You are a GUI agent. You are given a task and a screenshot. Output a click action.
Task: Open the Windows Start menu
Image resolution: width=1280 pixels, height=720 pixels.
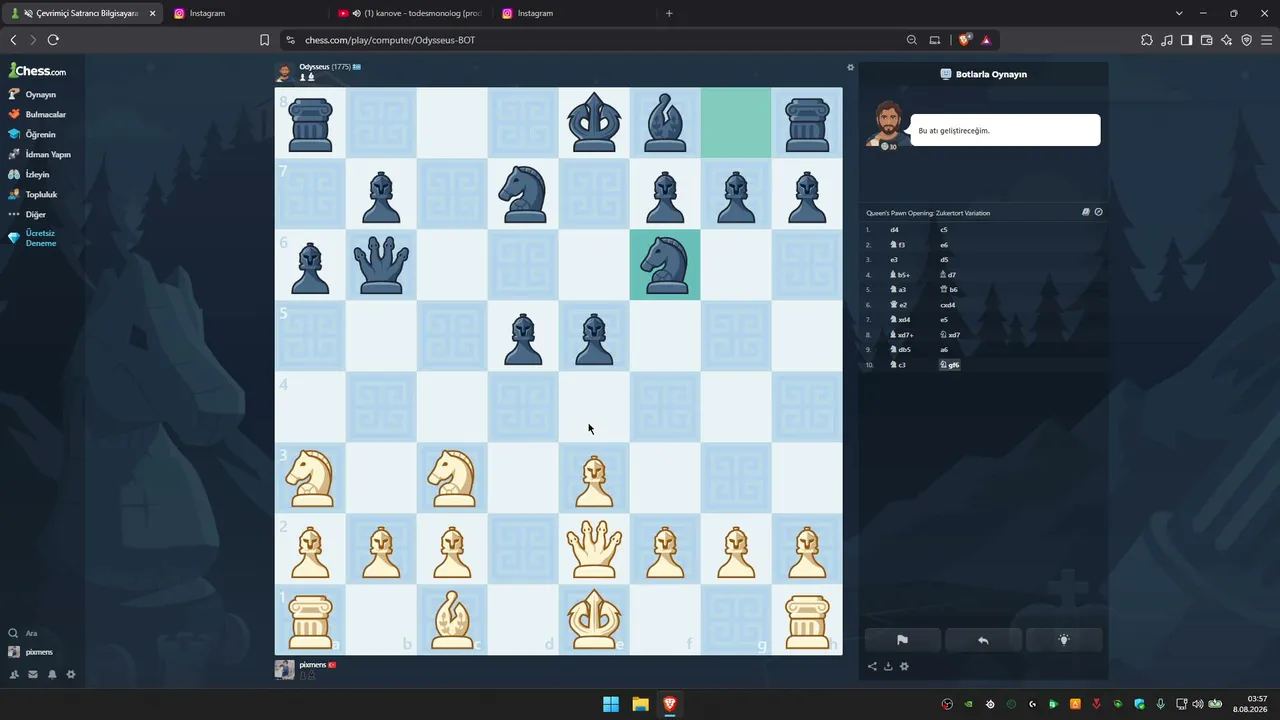pos(610,704)
